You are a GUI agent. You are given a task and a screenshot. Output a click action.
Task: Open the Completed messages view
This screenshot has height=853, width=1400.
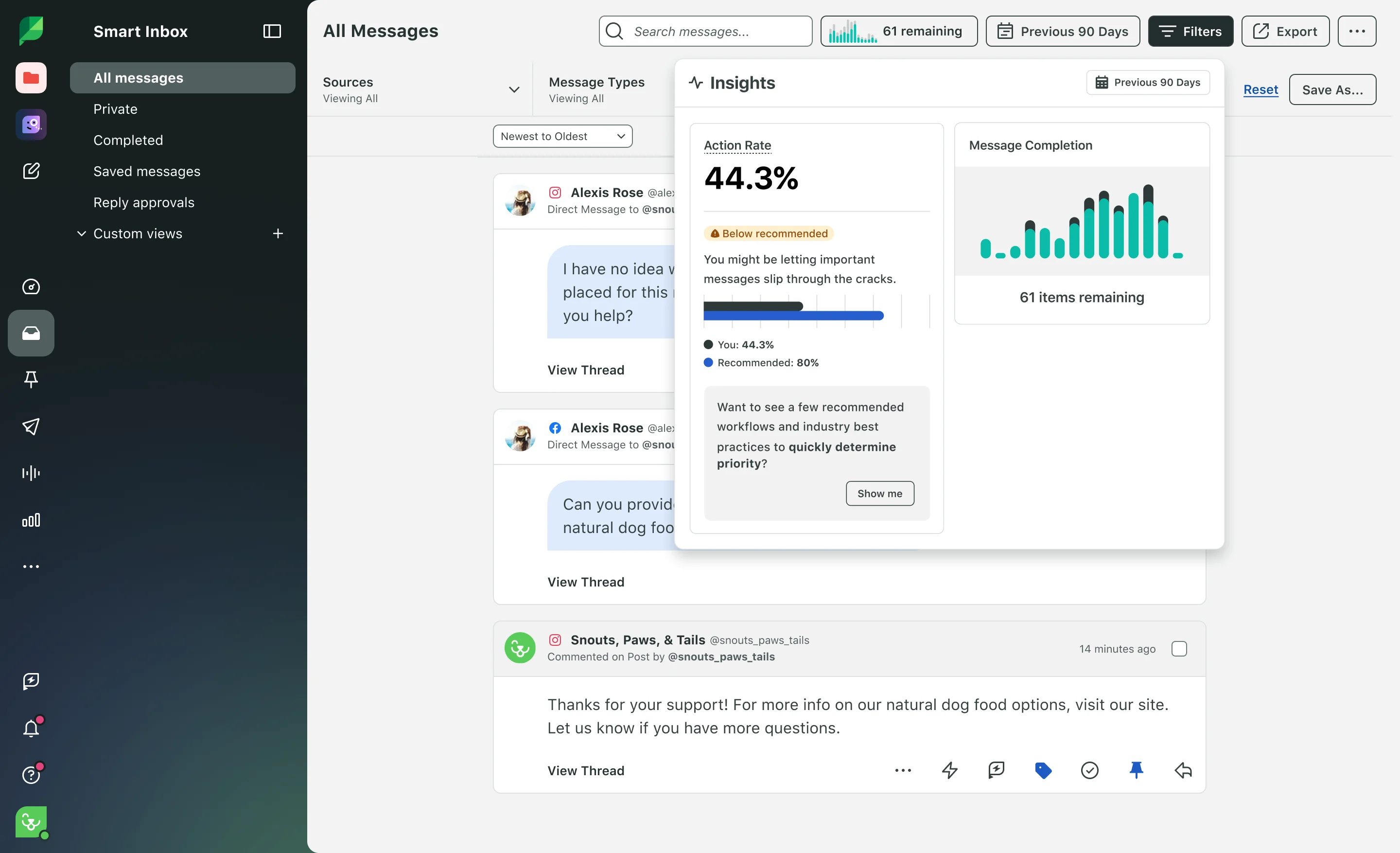point(128,141)
